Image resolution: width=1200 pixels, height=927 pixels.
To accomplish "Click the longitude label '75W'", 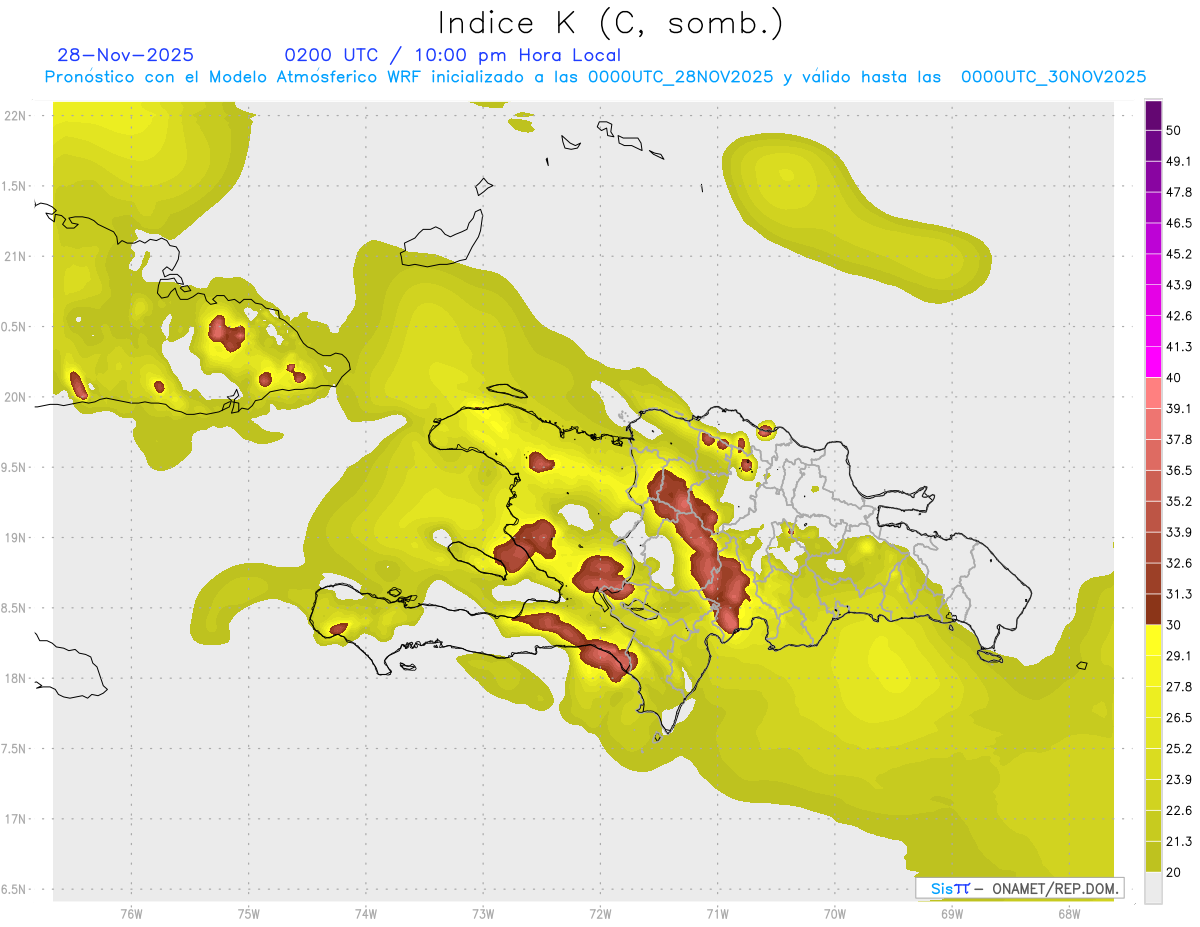I will pyautogui.click(x=249, y=913).
